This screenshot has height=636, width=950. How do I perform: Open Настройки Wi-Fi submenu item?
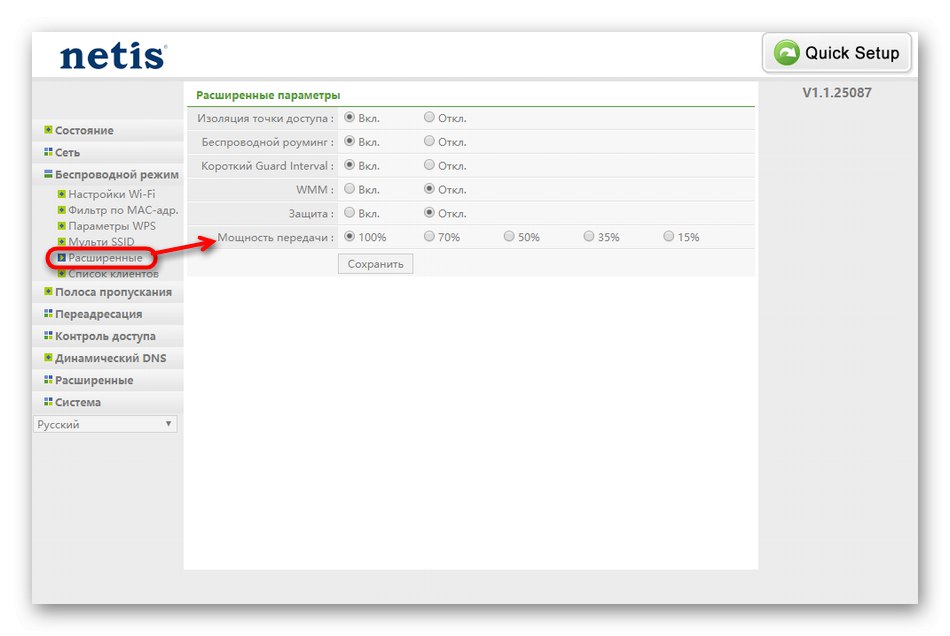111,194
